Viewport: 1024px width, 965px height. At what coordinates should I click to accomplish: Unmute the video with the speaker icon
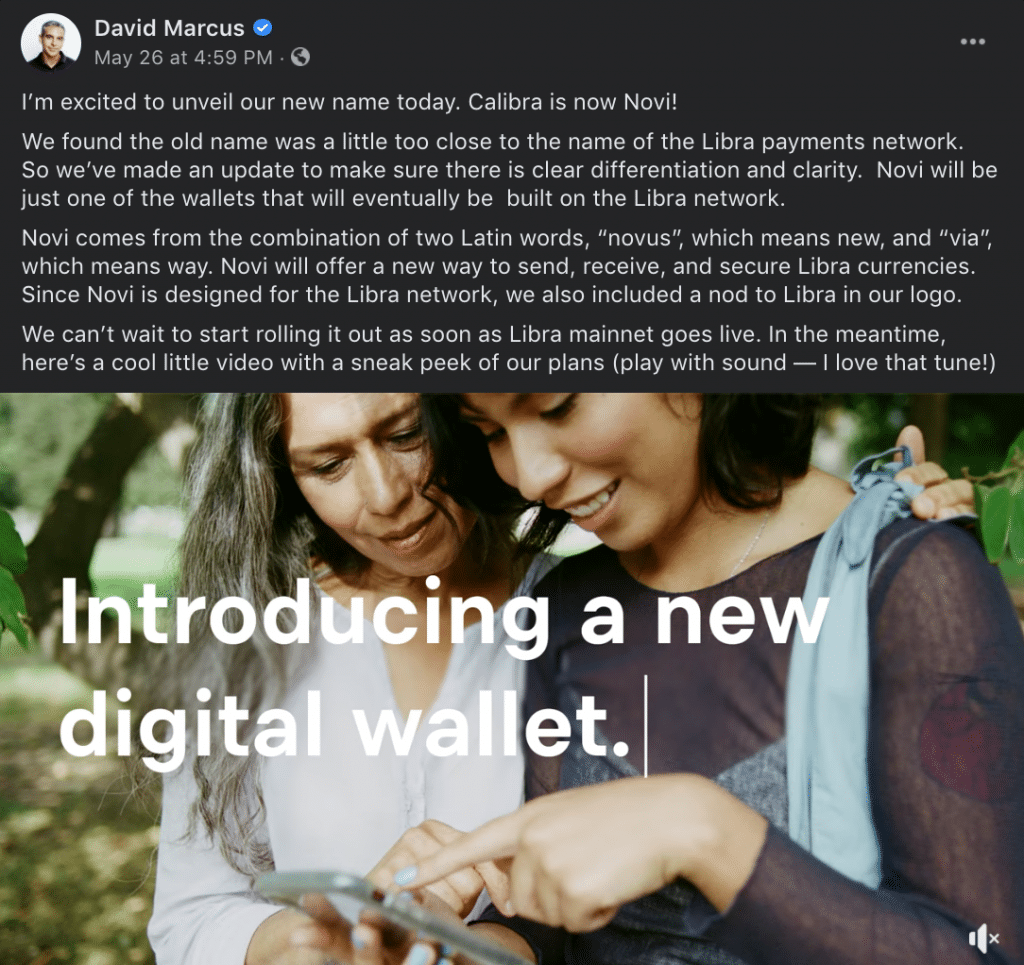(984, 938)
